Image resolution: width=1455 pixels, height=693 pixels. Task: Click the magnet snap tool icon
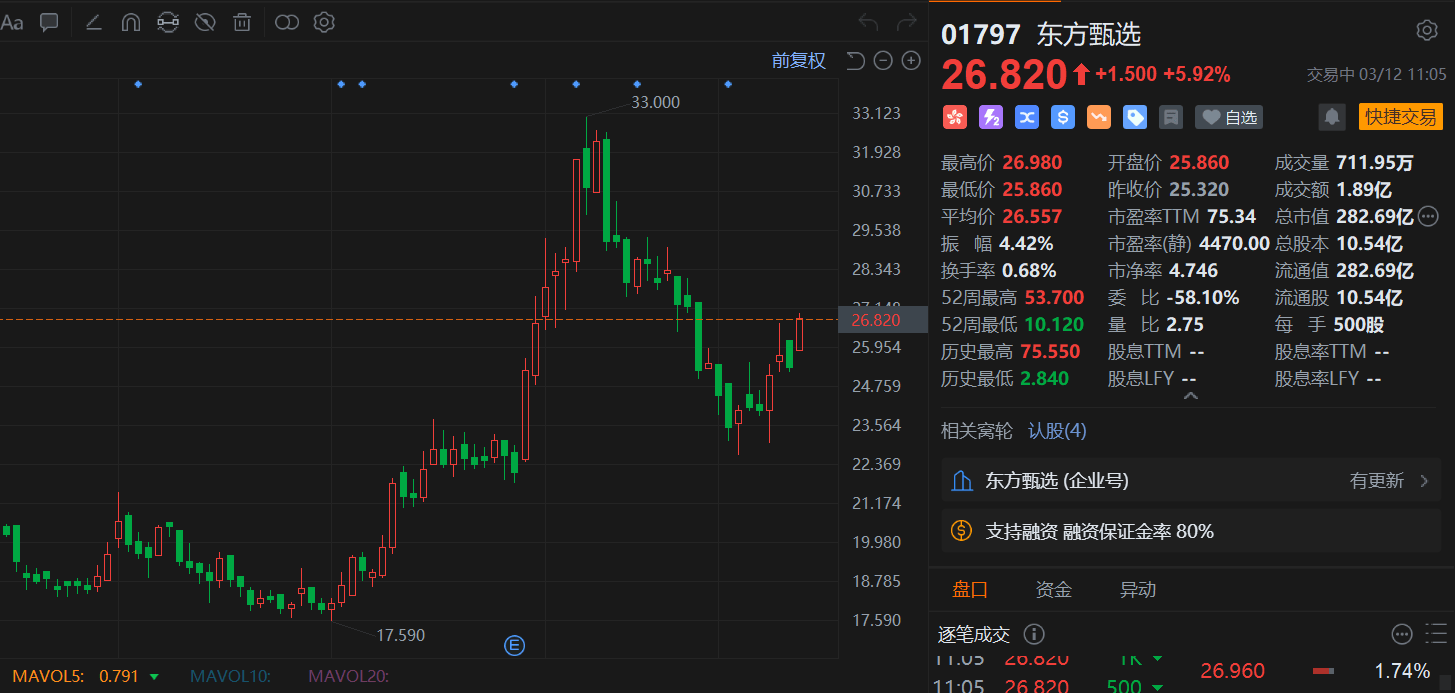tap(130, 22)
